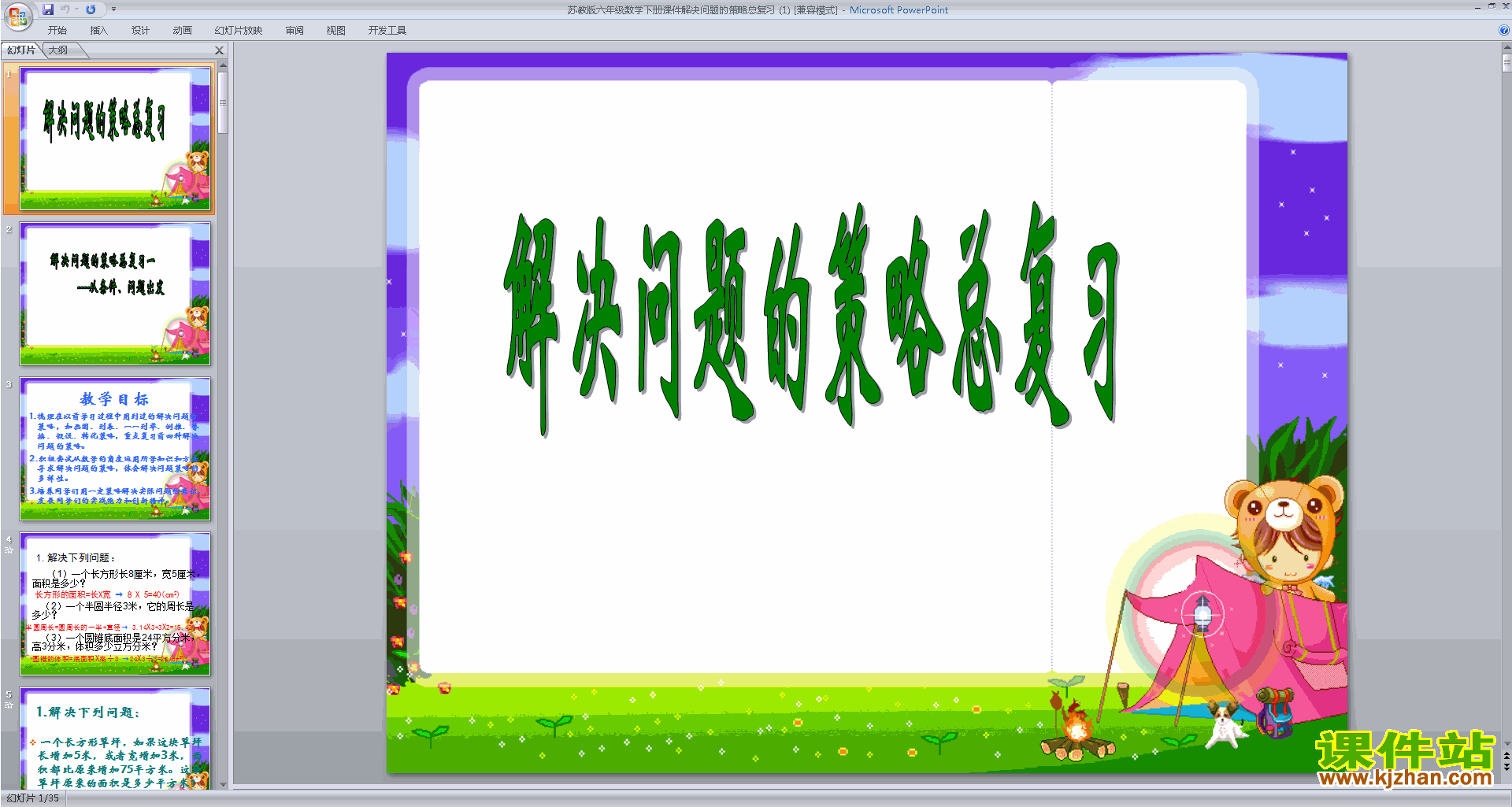Click thumbnail pane scroll up arrow
Image resolution: width=1512 pixels, height=807 pixels.
(x=223, y=65)
